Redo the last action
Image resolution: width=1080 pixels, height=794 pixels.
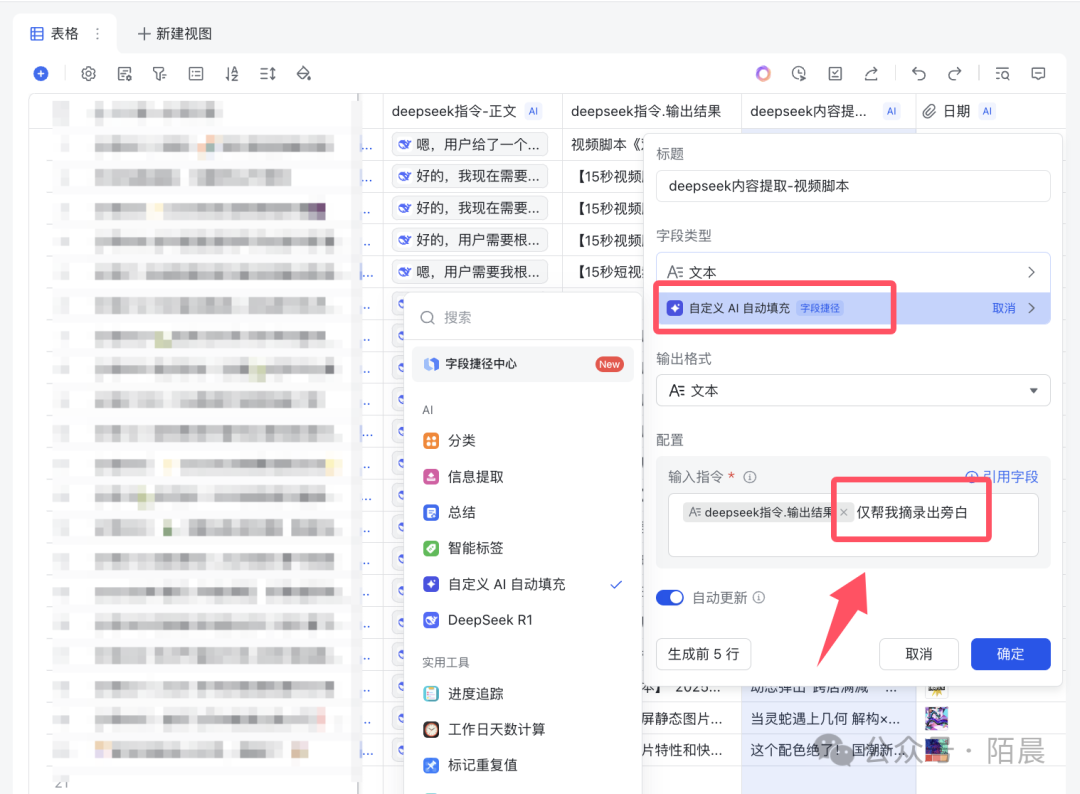(x=955, y=74)
